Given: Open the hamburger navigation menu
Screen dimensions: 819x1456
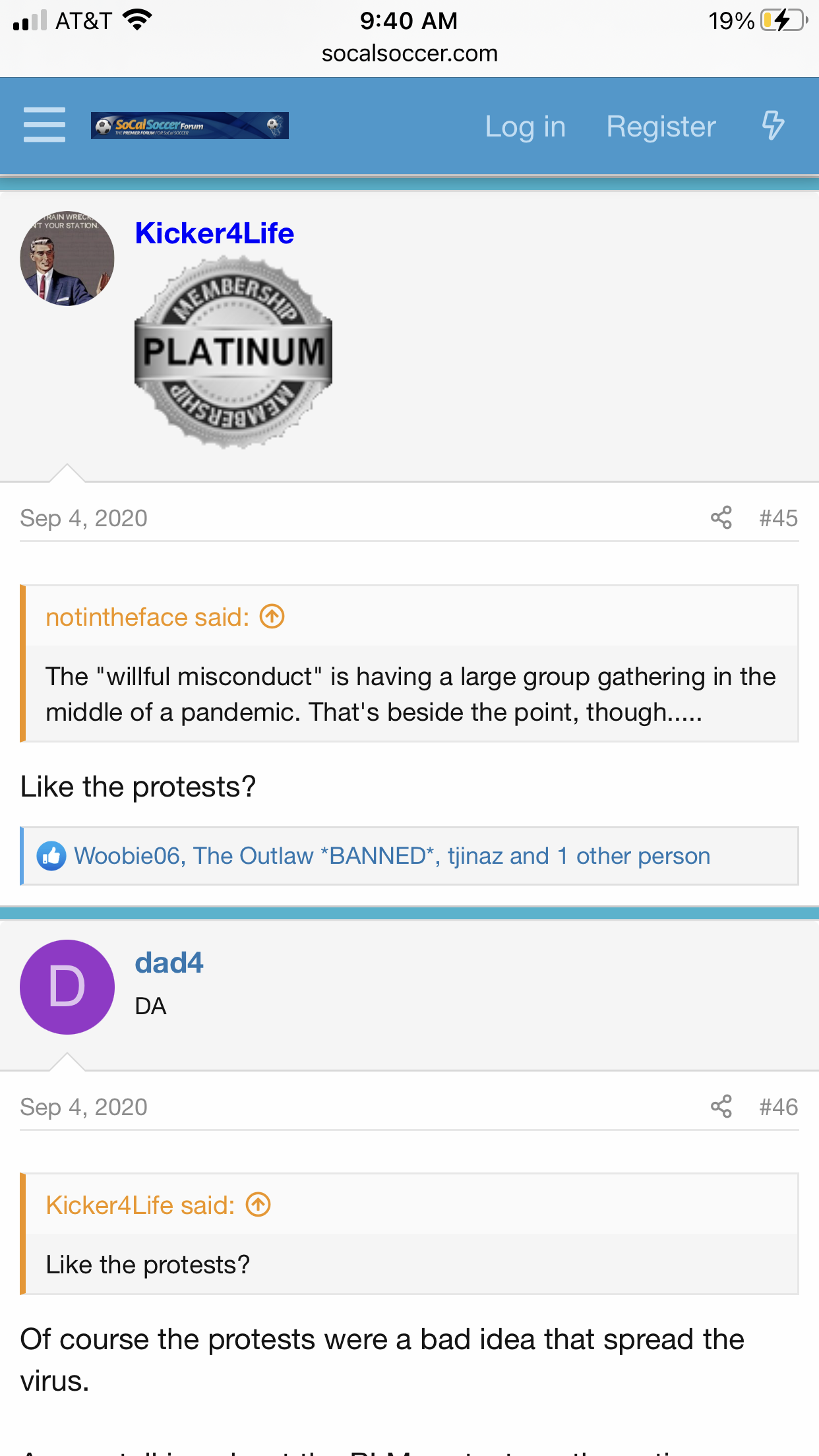Looking at the screenshot, I should coord(44,125).
